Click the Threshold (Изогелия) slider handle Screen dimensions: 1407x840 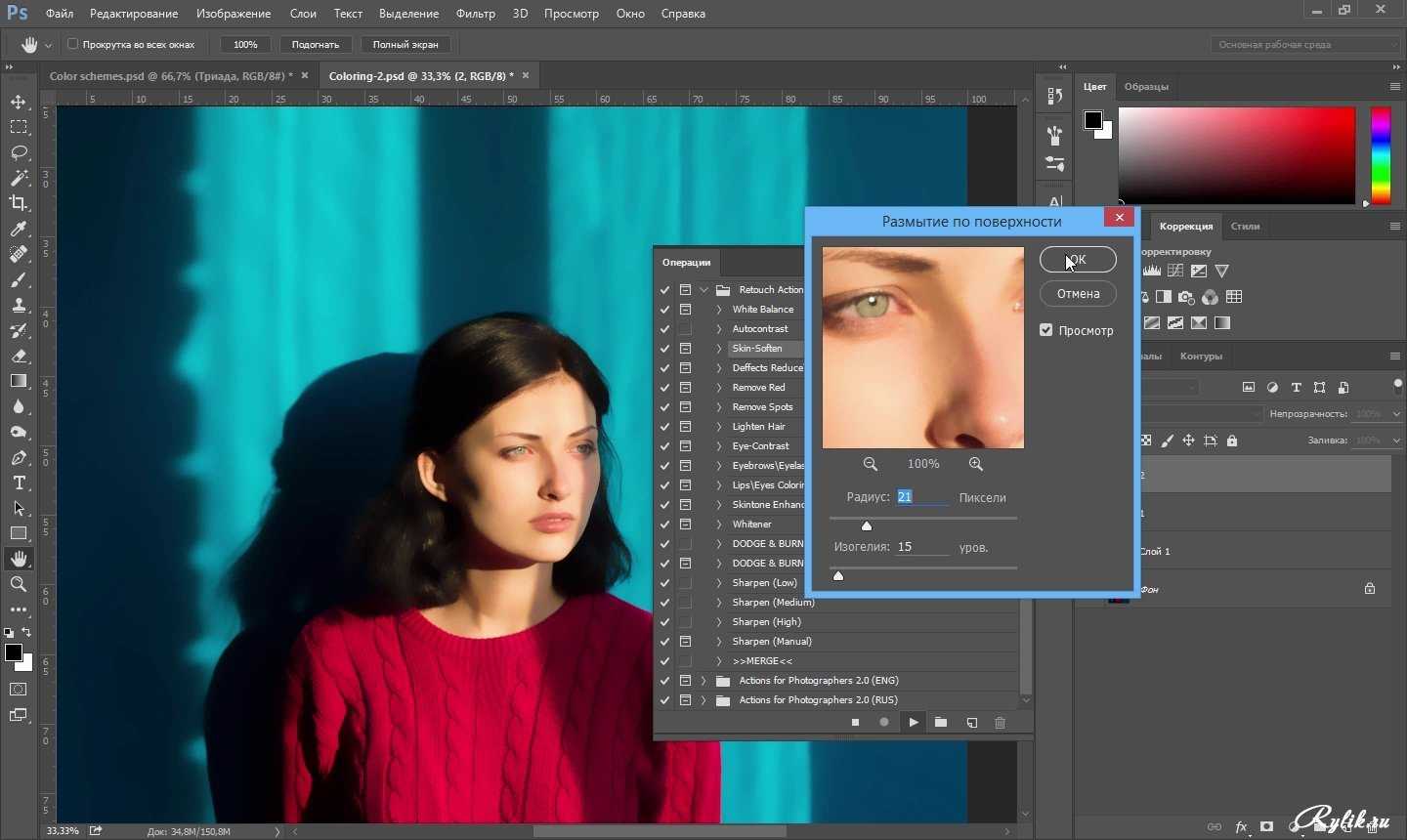click(837, 575)
